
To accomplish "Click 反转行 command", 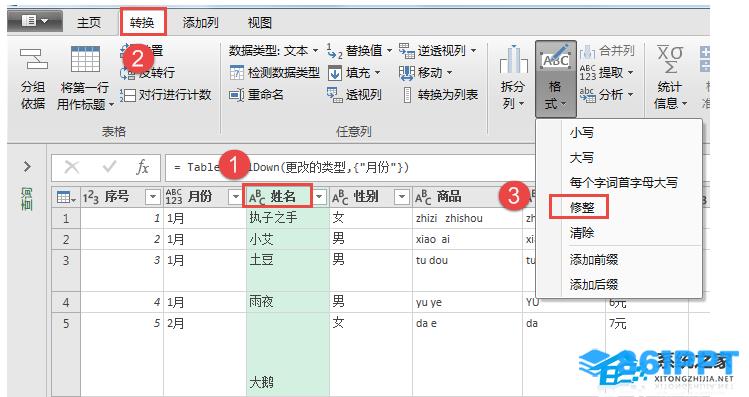I will pos(147,73).
